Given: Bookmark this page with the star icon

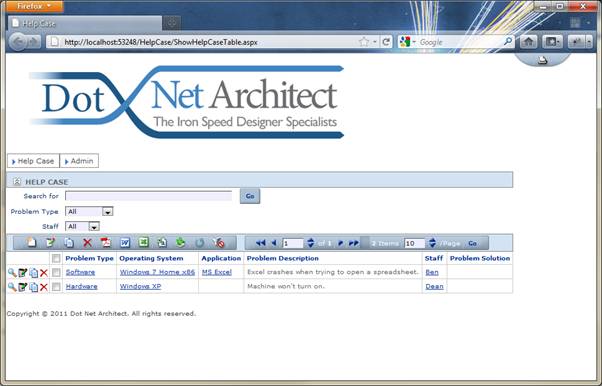Looking at the screenshot, I should (x=364, y=41).
